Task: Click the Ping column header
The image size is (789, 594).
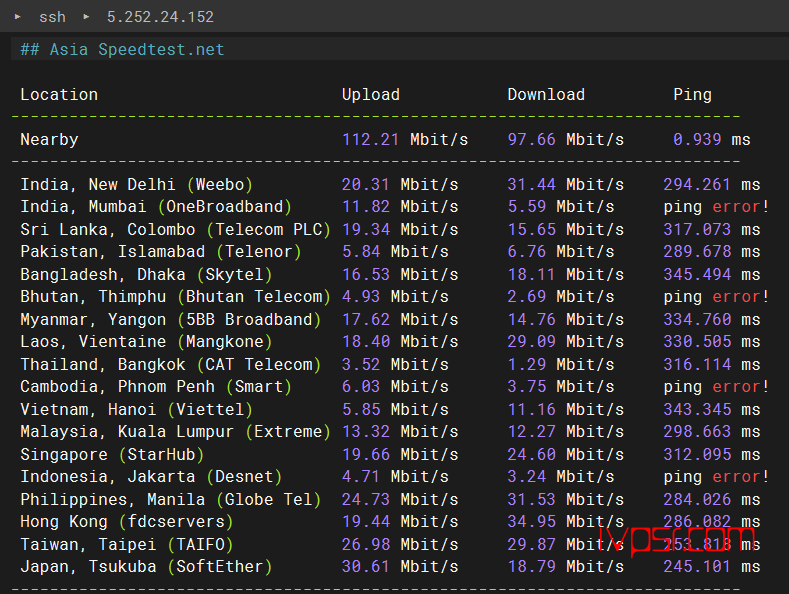Action: [x=692, y=95]
